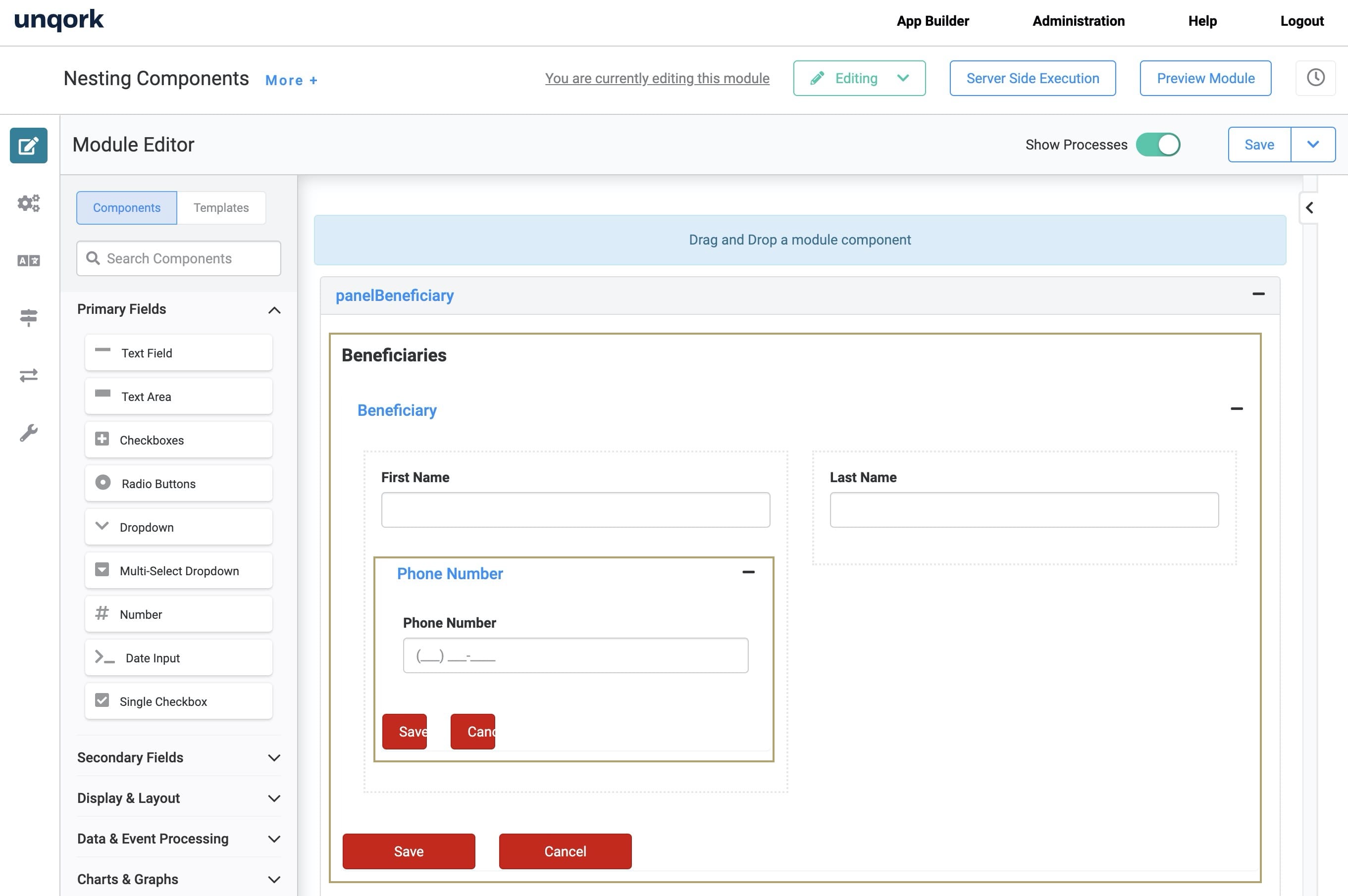Click the Drag and Drop module area
Screen dimensions: 1348x896
[800, 240]
